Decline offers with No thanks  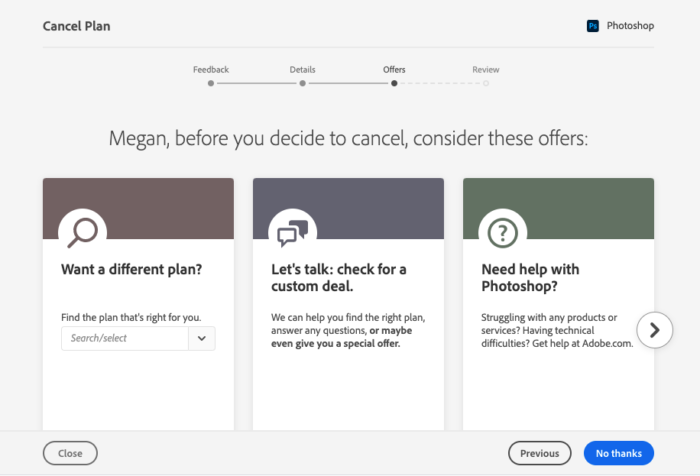(619, 453)
